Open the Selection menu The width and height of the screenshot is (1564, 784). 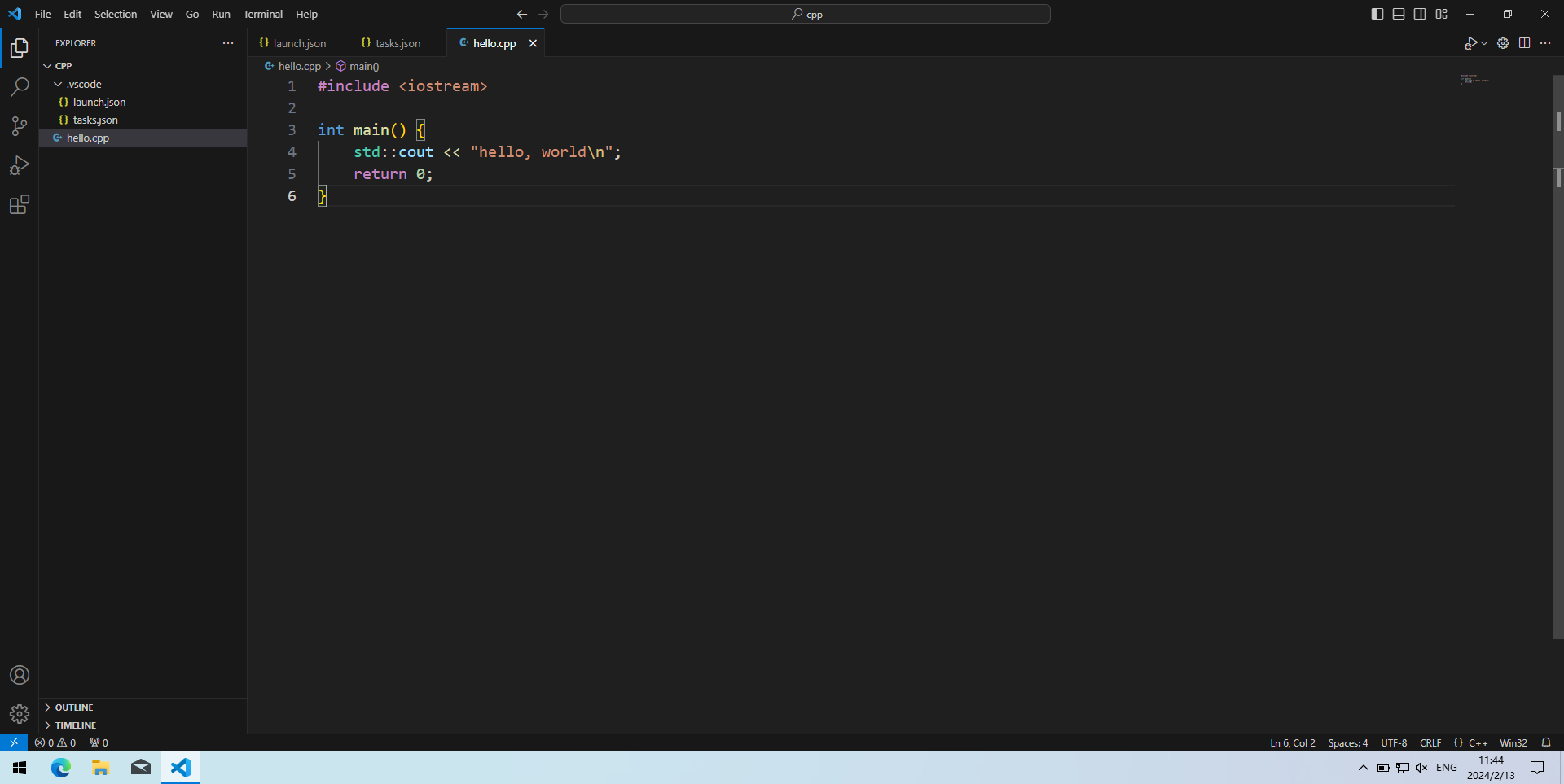(x=116, y=14)
